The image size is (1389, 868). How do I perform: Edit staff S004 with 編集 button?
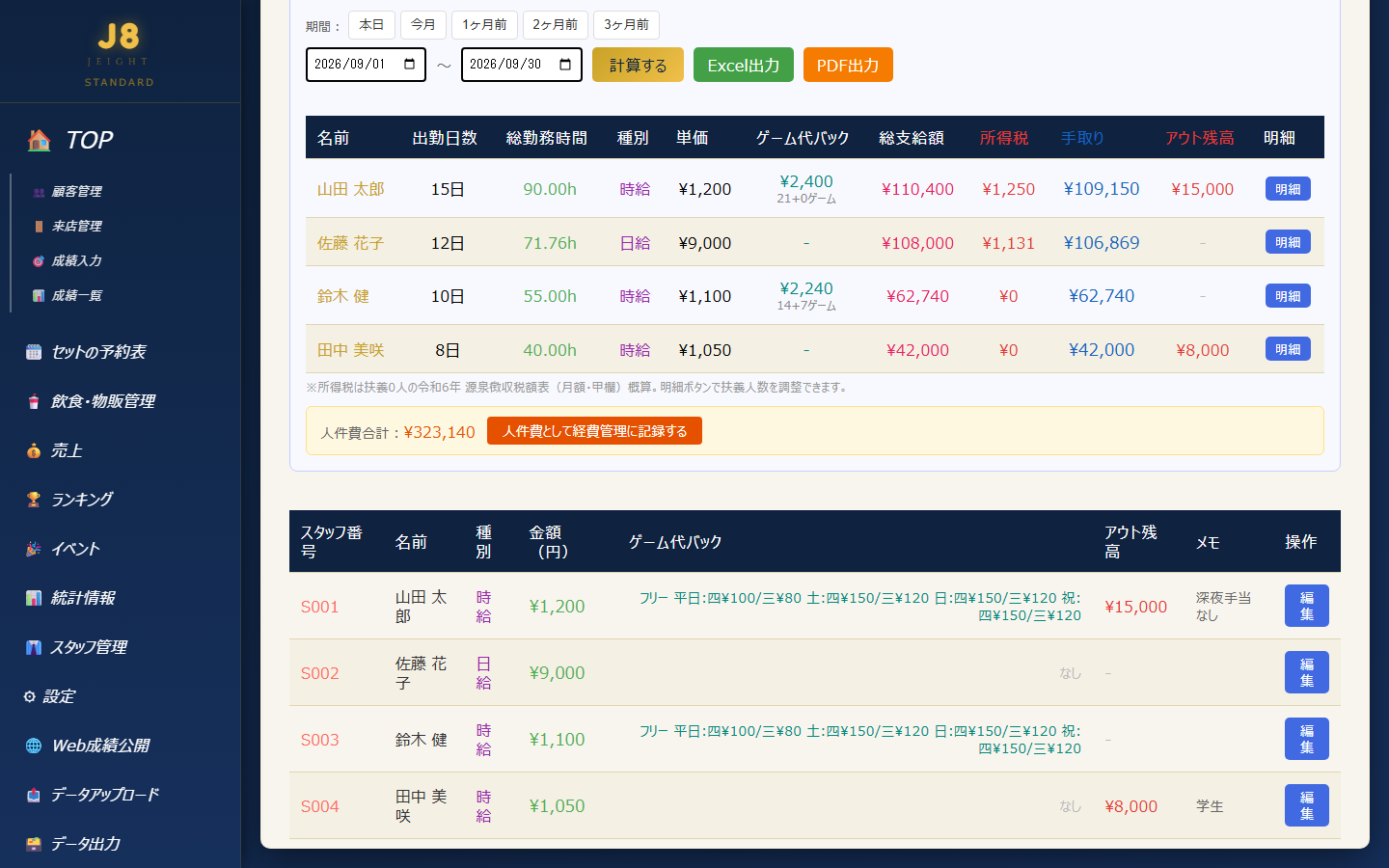click(1307, 805)
